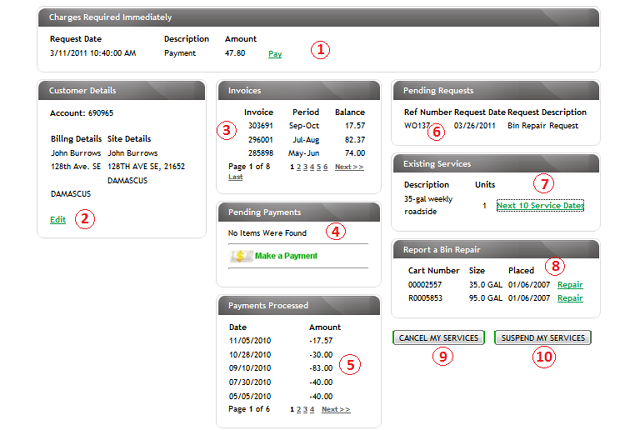Jump to the Last page of invoices

[x=235, y=177]
